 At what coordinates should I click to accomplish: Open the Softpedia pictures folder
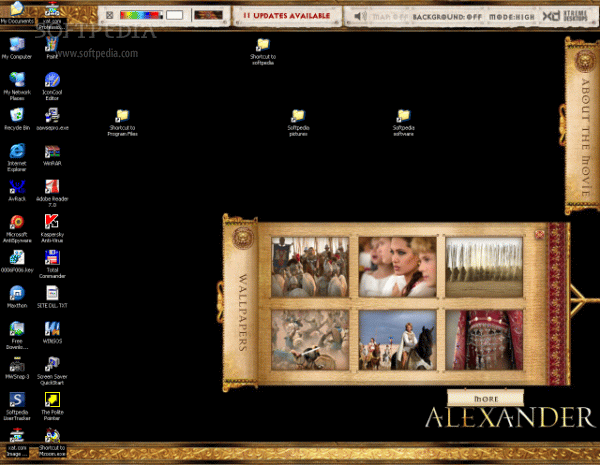point(298,123)
